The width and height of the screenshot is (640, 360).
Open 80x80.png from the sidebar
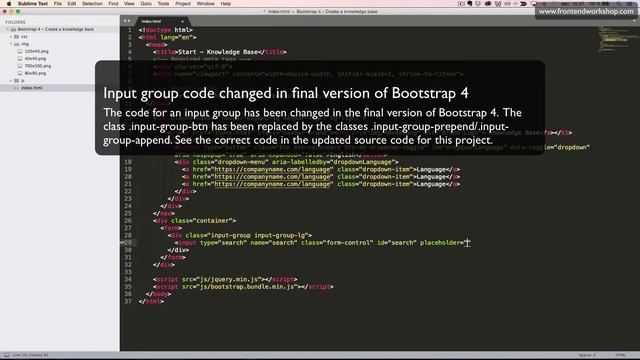pos(35,73)
